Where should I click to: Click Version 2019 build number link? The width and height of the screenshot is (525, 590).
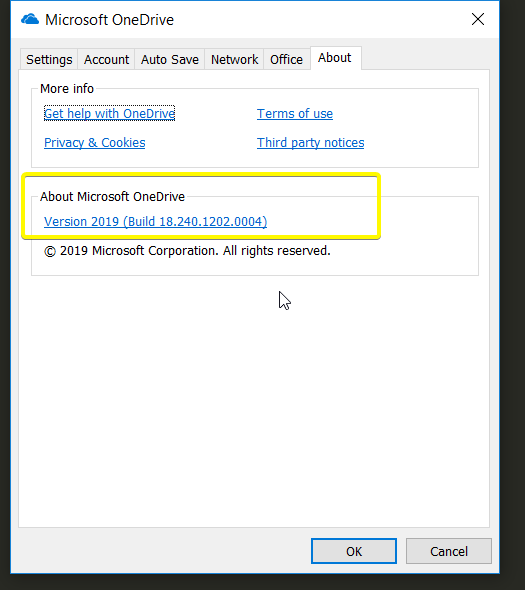coord(155,221)
